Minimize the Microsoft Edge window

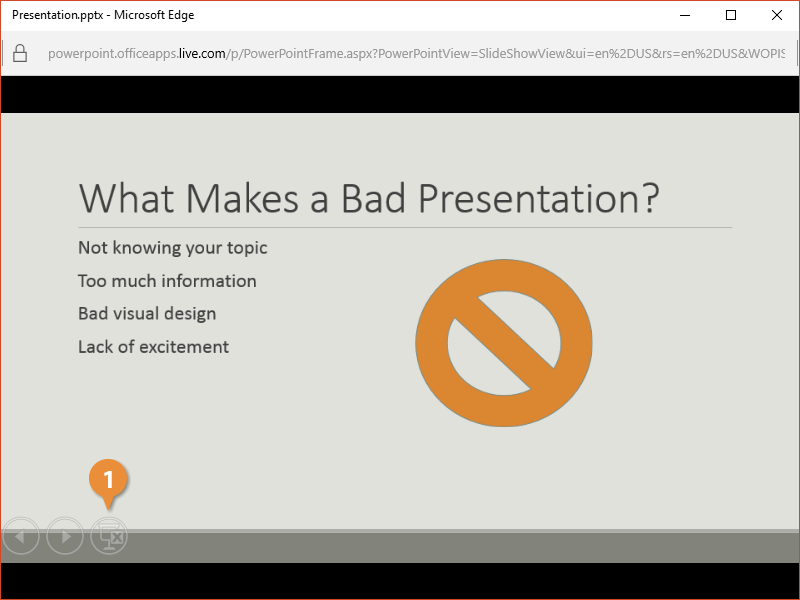685,15
